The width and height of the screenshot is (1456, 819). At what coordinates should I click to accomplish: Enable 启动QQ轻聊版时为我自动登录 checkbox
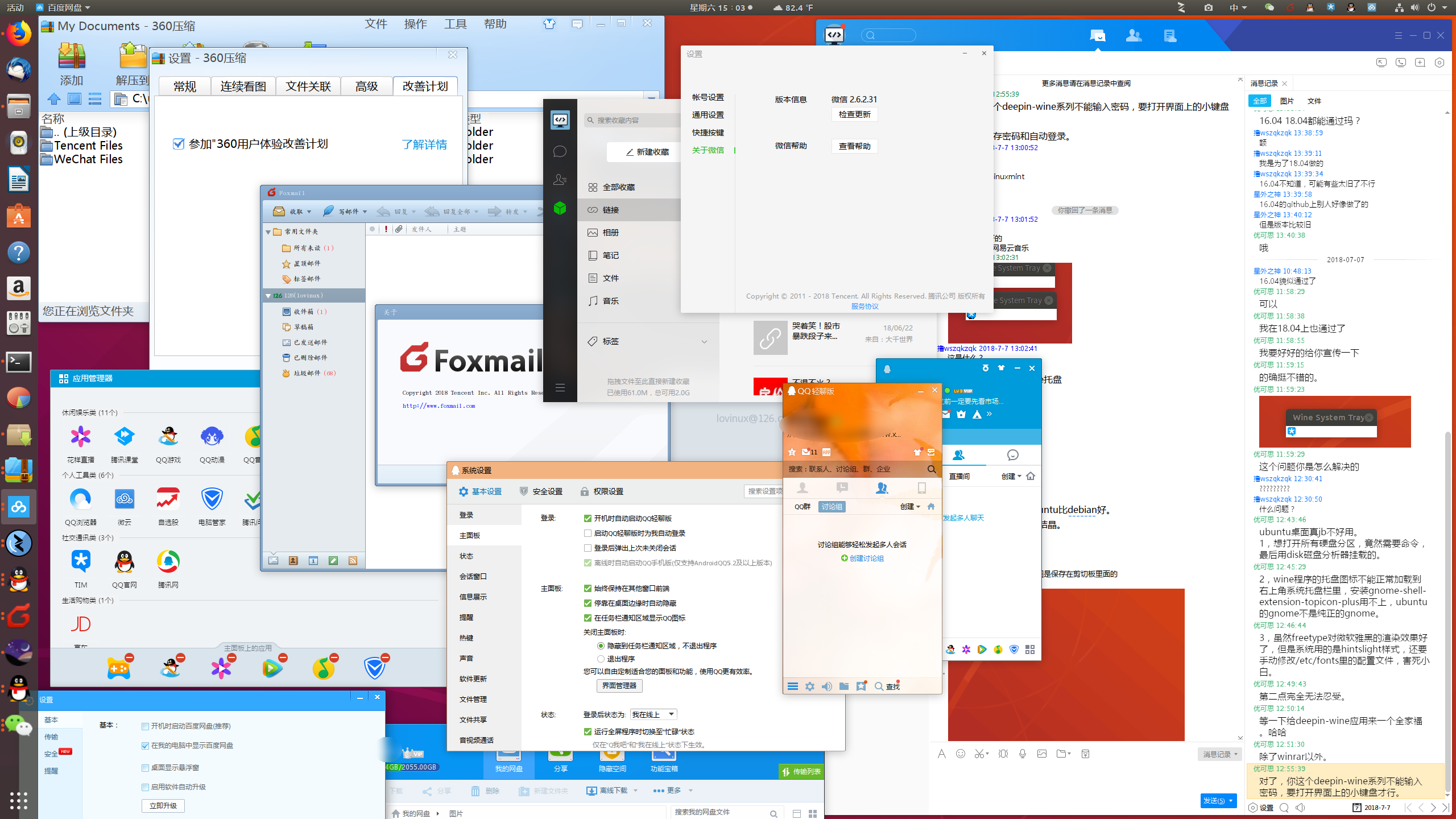coord(588,533)
